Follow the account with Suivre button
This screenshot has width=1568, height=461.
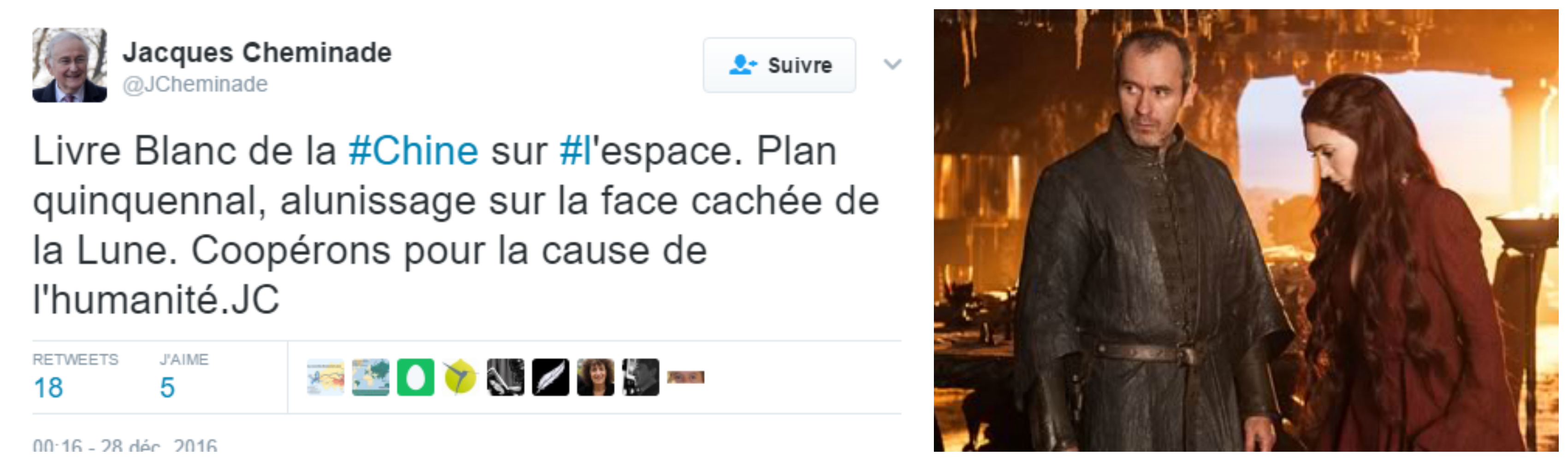tap(779, 65)
